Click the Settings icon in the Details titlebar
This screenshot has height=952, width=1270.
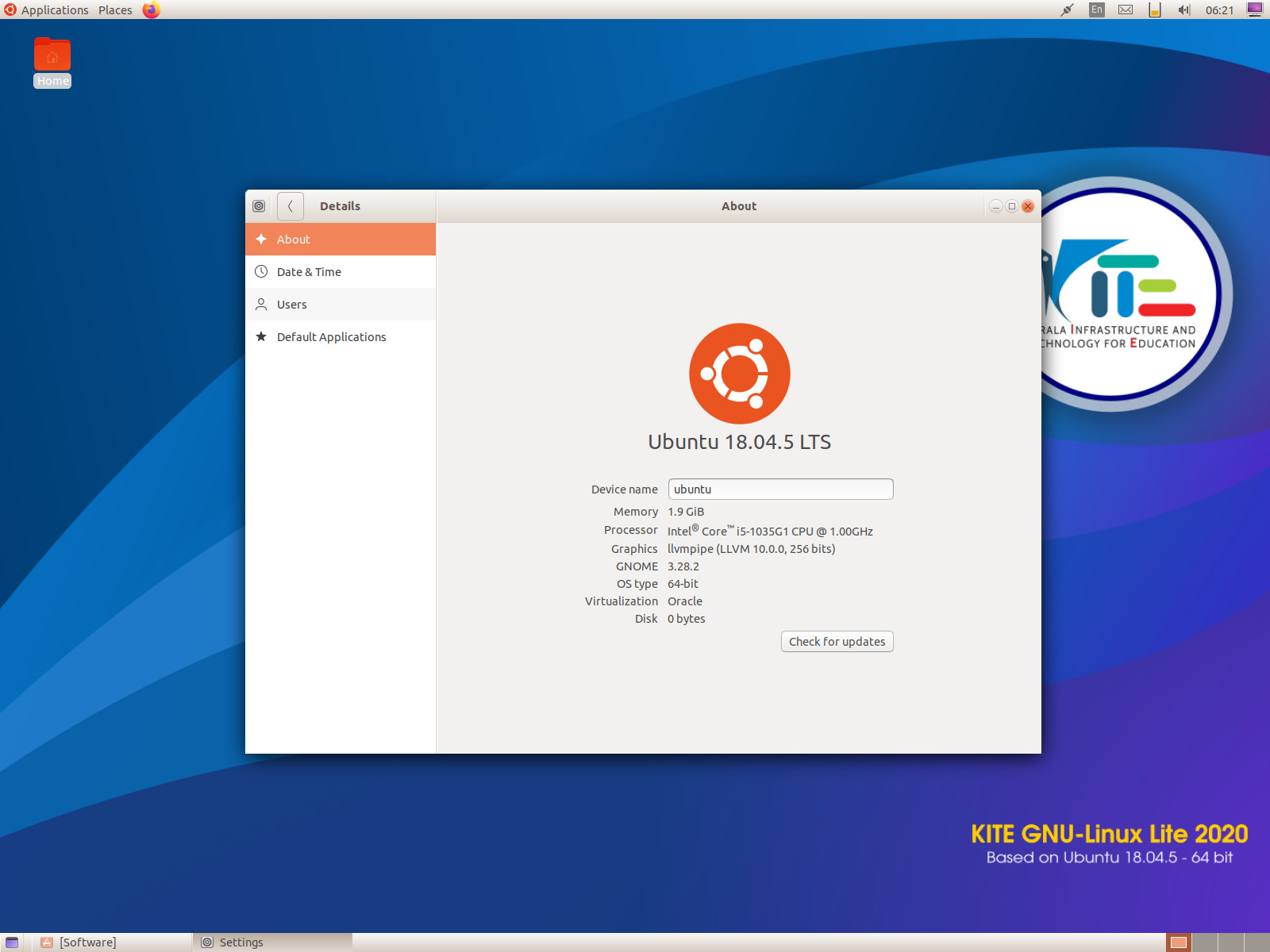pyautogui.click(x=259, y=205)
